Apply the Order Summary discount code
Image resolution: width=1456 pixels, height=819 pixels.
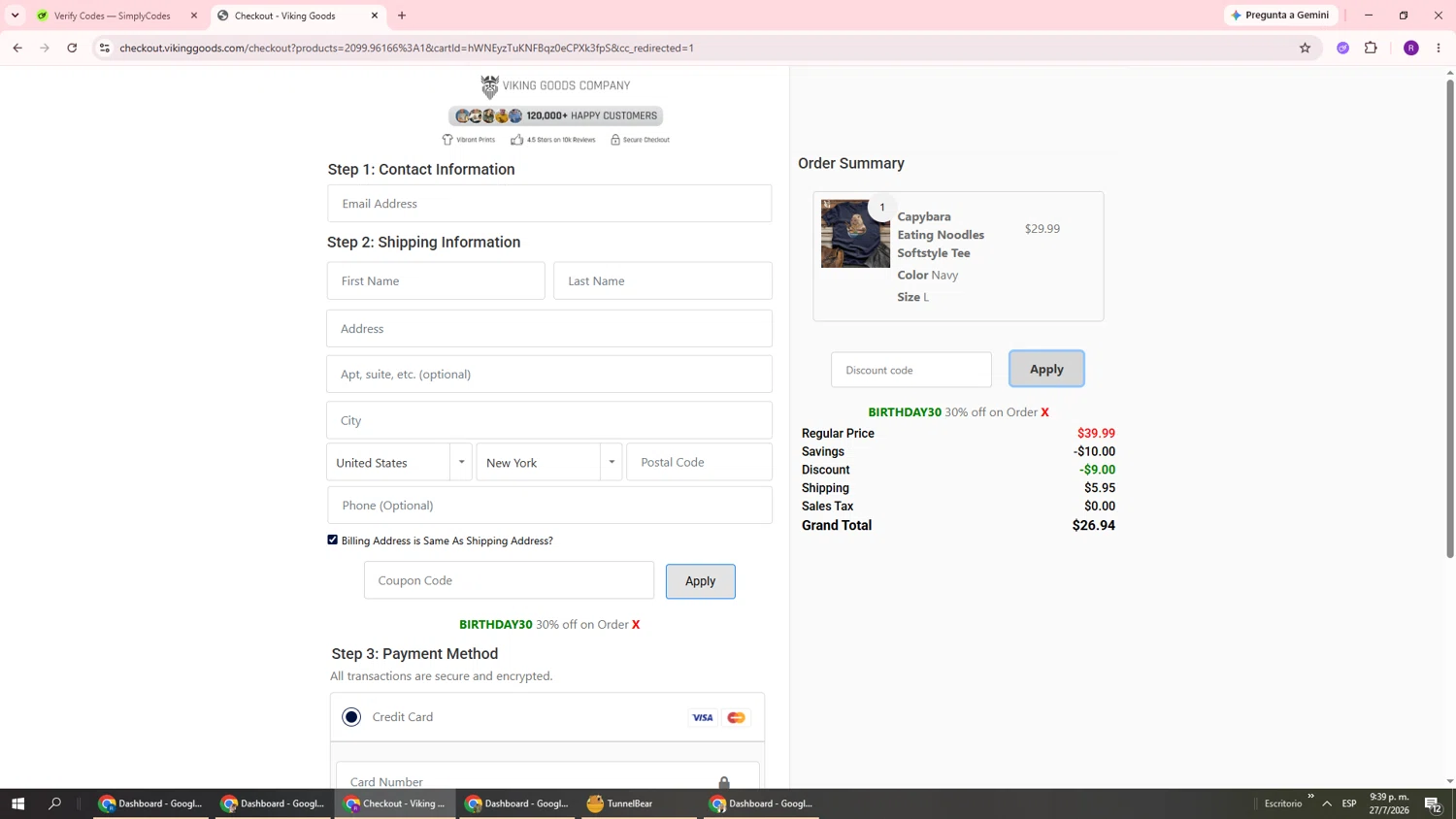(1046, 369)
